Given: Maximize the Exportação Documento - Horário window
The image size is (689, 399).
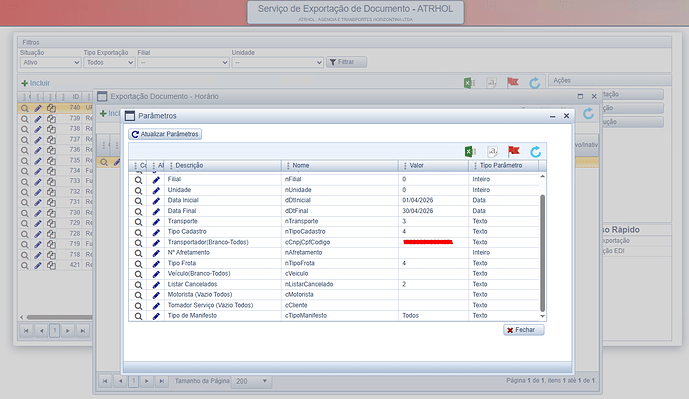Looking at the screenshot, I should click(x=580, y=96).
